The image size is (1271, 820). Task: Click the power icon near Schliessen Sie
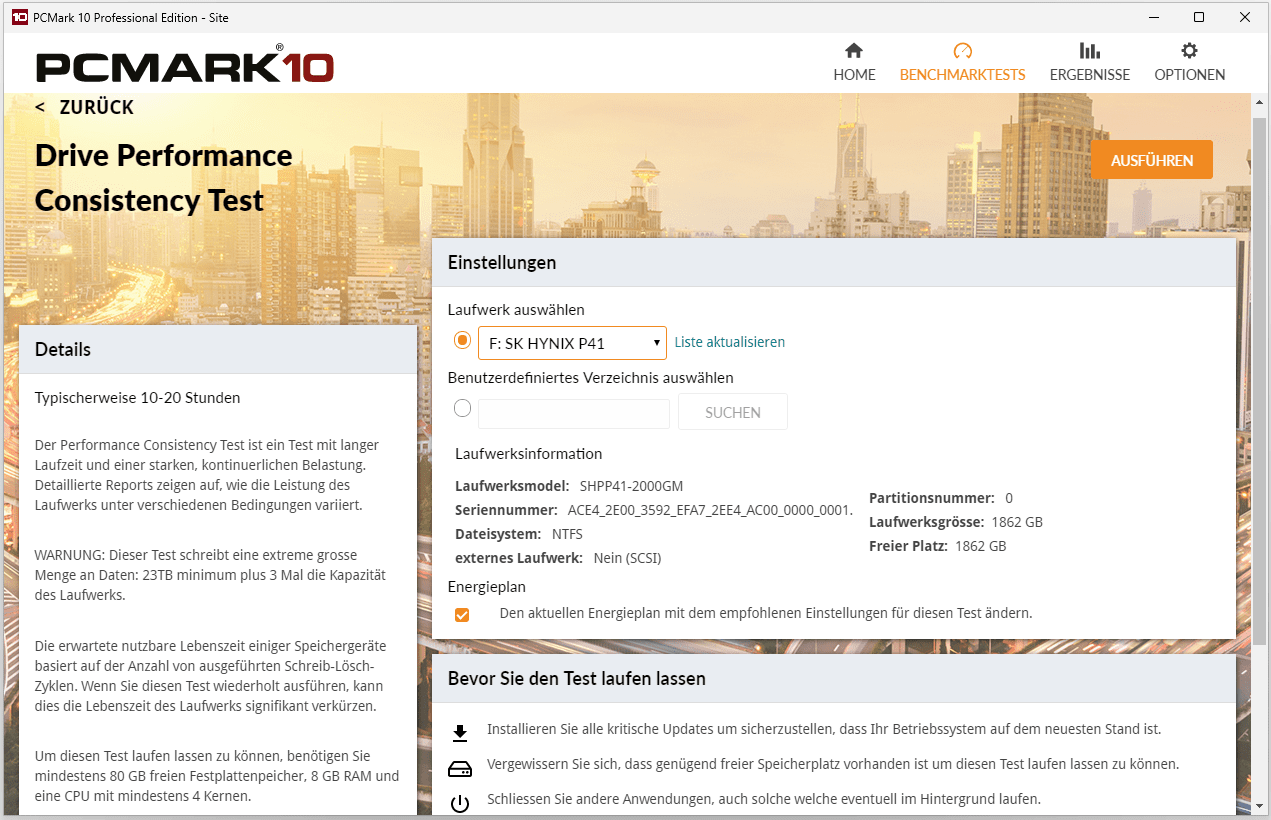point(460,803)
